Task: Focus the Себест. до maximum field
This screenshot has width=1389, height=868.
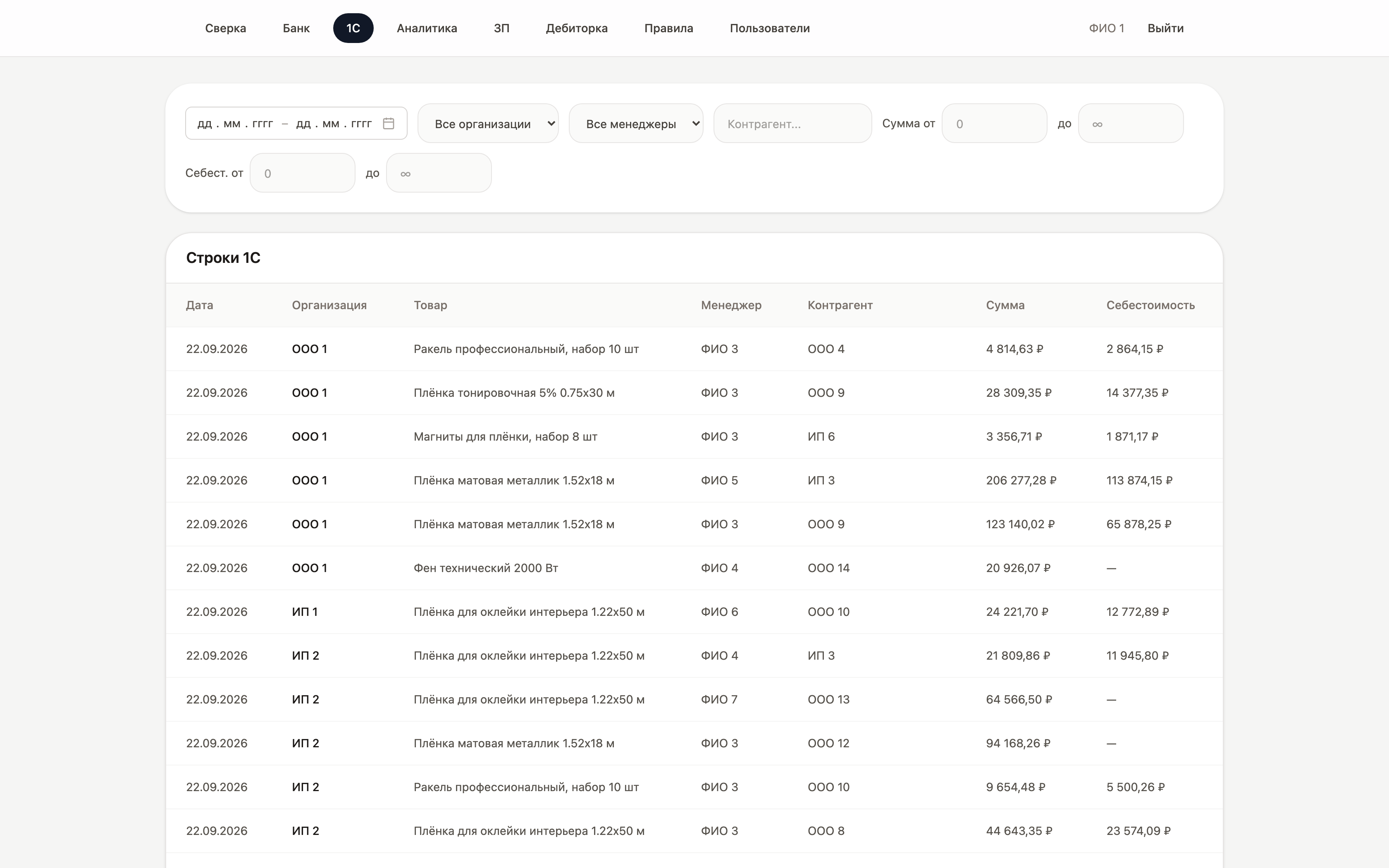Action: coord(439,173)
